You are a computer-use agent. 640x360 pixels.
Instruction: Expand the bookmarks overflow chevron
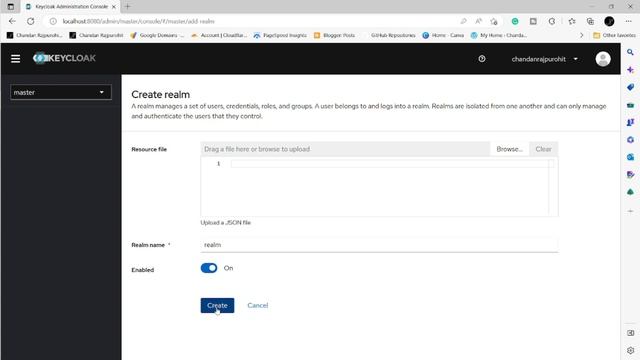tap(582, 36)
